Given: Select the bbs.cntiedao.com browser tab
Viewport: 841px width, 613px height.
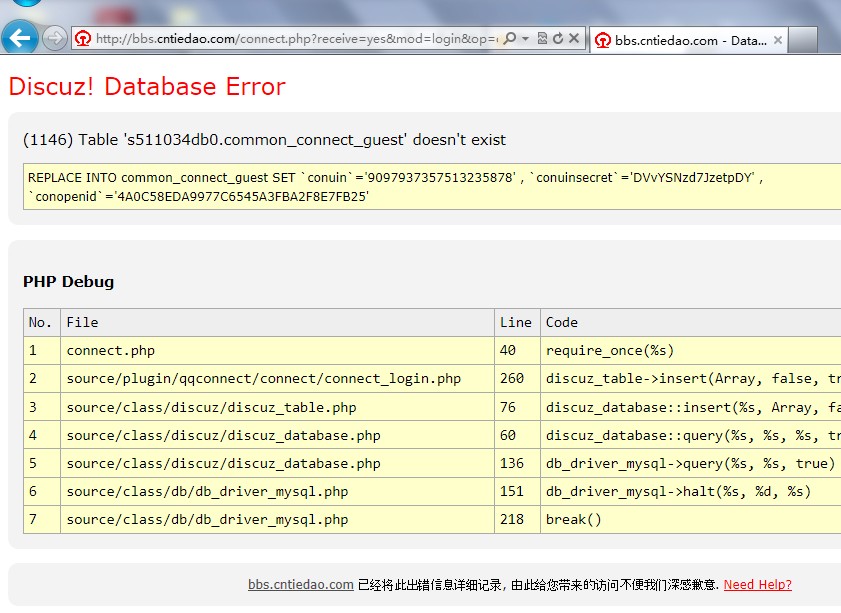Looking at the screenshot, I should 689,40.
